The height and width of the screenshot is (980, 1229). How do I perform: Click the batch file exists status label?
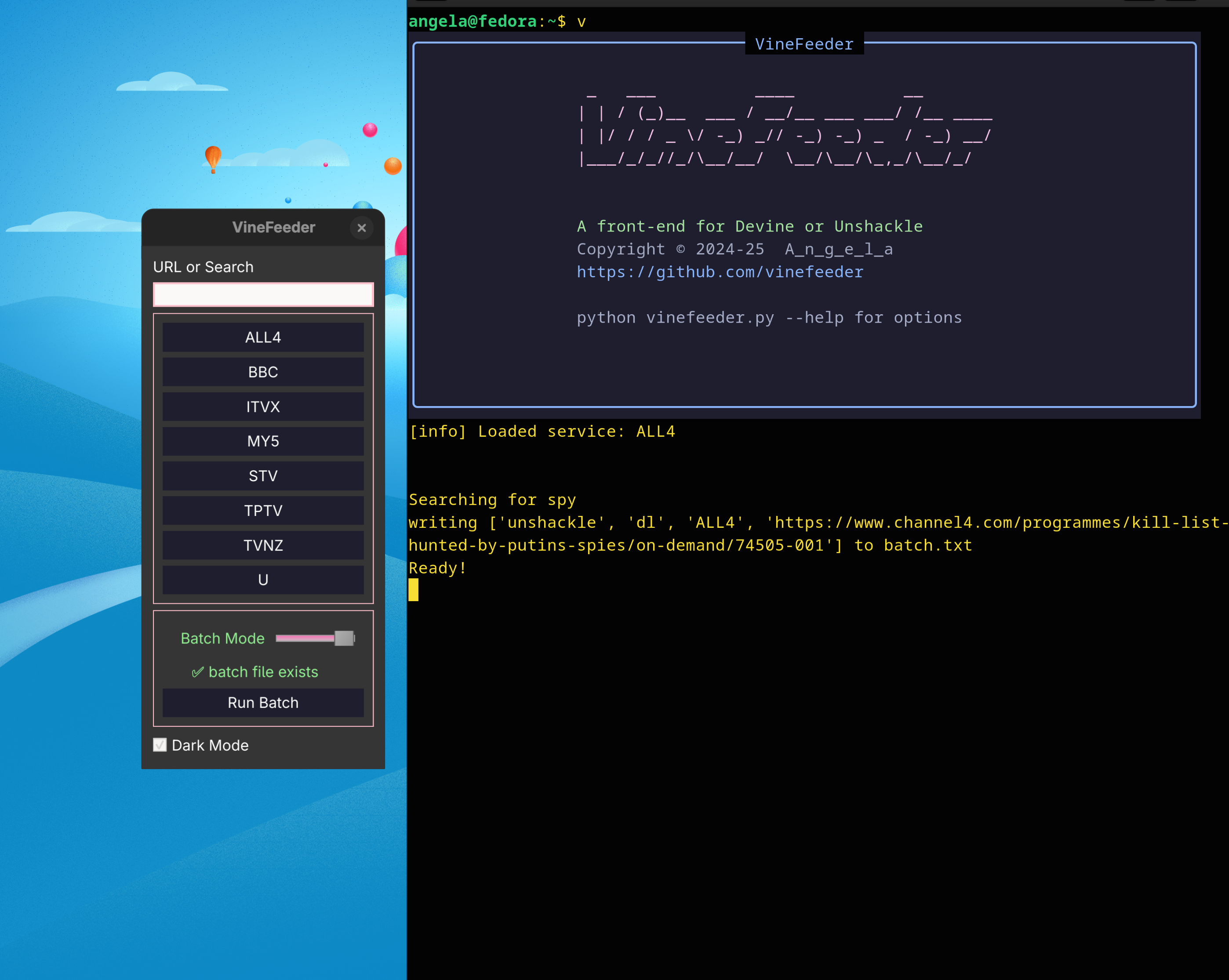255,672
